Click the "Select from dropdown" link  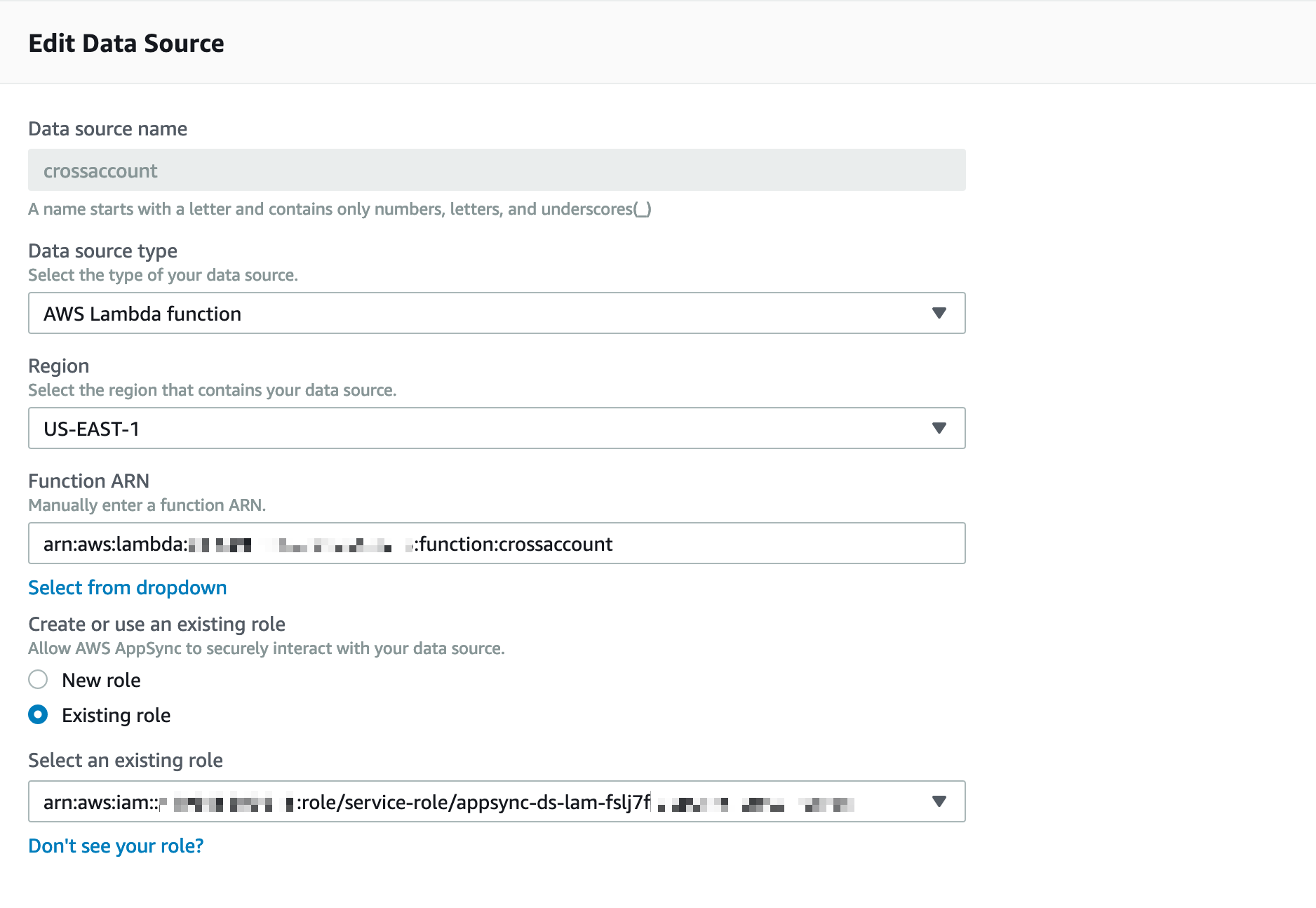[x=127, y=587]
